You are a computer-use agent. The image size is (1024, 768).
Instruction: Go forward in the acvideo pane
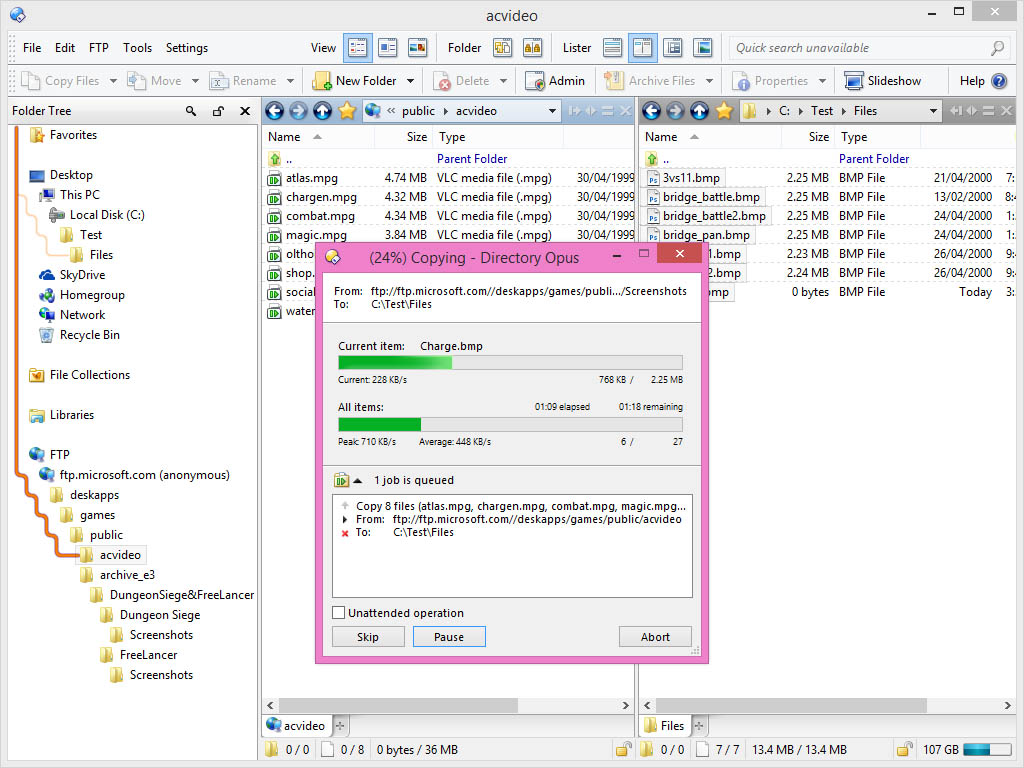coord(298,111)
